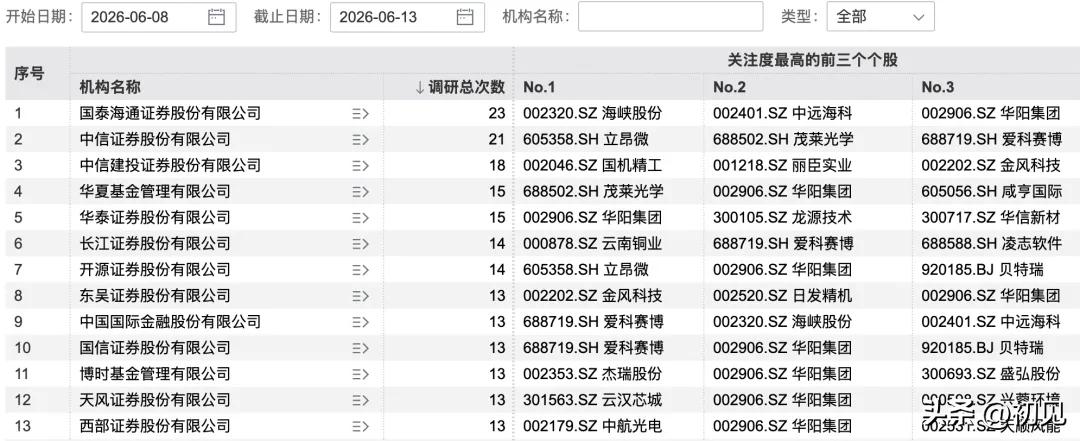1080x441 pixels.
Task: Click the end date field 2026-06-13
Action: tap(407, 17)
